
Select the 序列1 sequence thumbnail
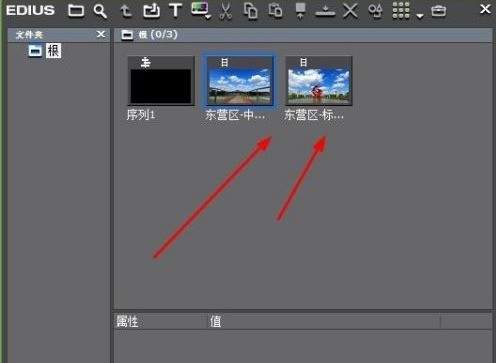(161, 81)
